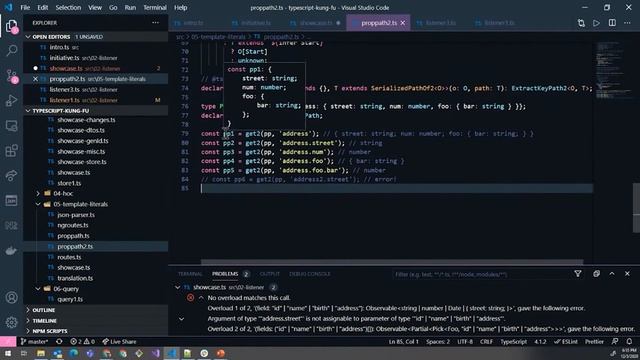Open notifications bell in status bar
Viewport: 640px width, 360px height.
click(x=629, y=342)
